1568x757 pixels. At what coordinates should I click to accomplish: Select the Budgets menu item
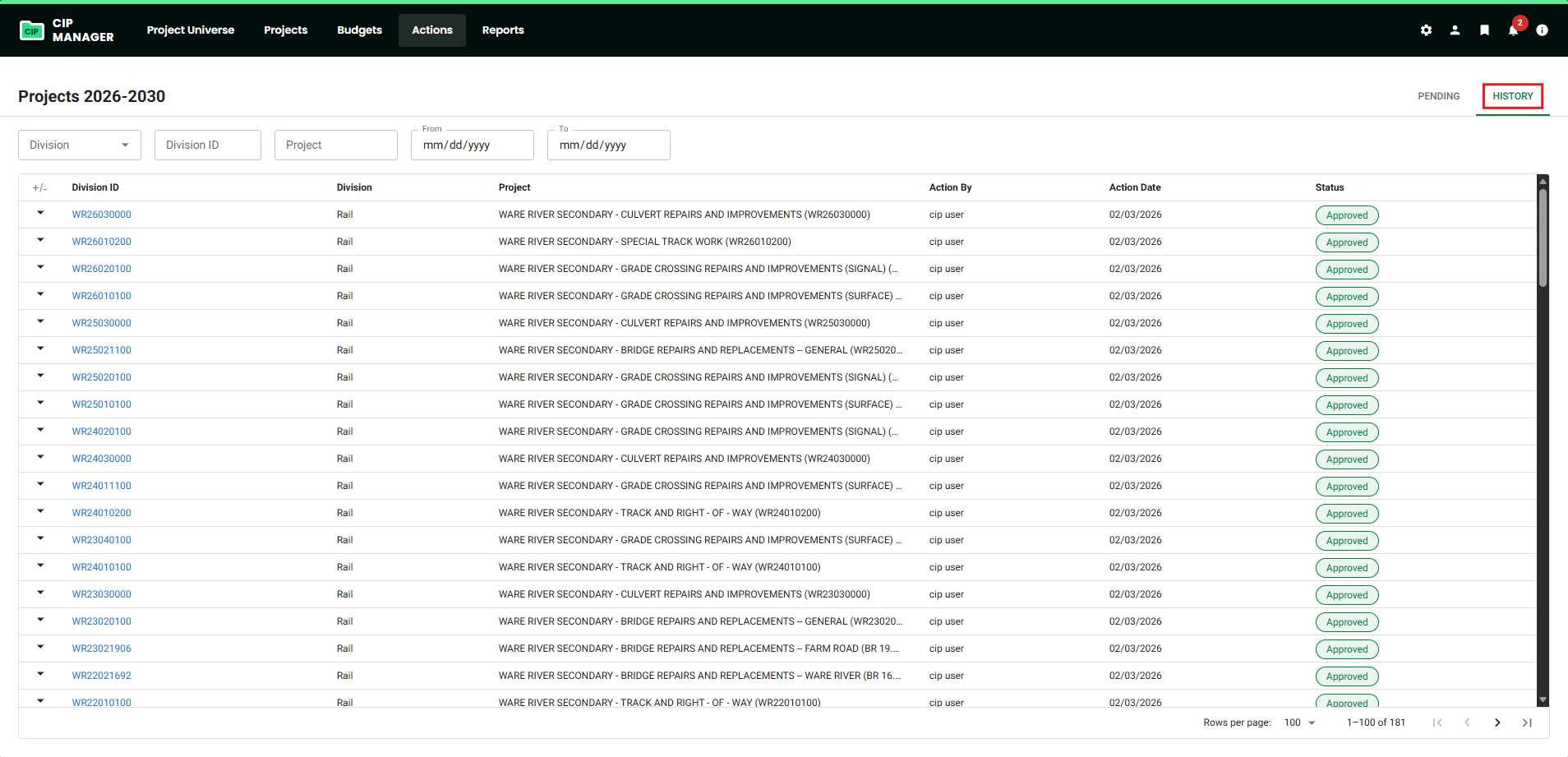[359, 30]
